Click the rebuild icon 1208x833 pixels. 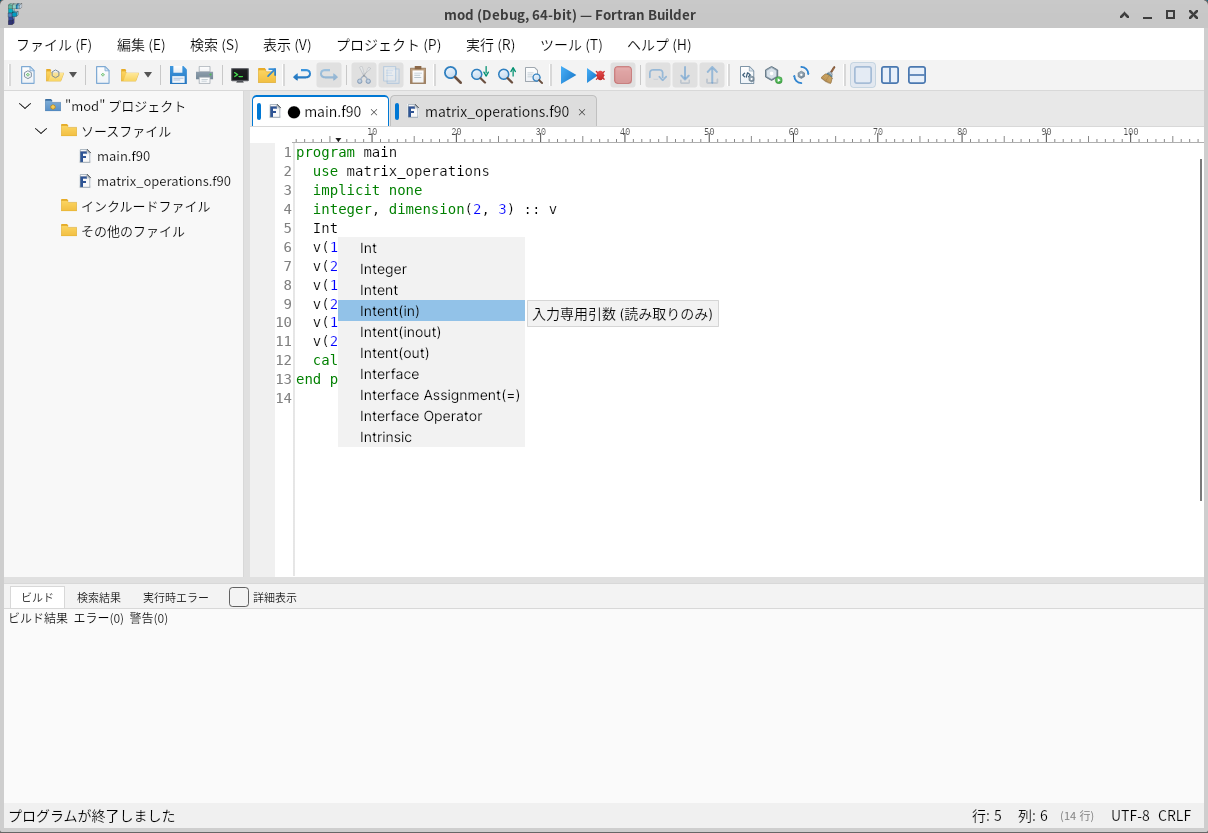click(x=801, y=75)
